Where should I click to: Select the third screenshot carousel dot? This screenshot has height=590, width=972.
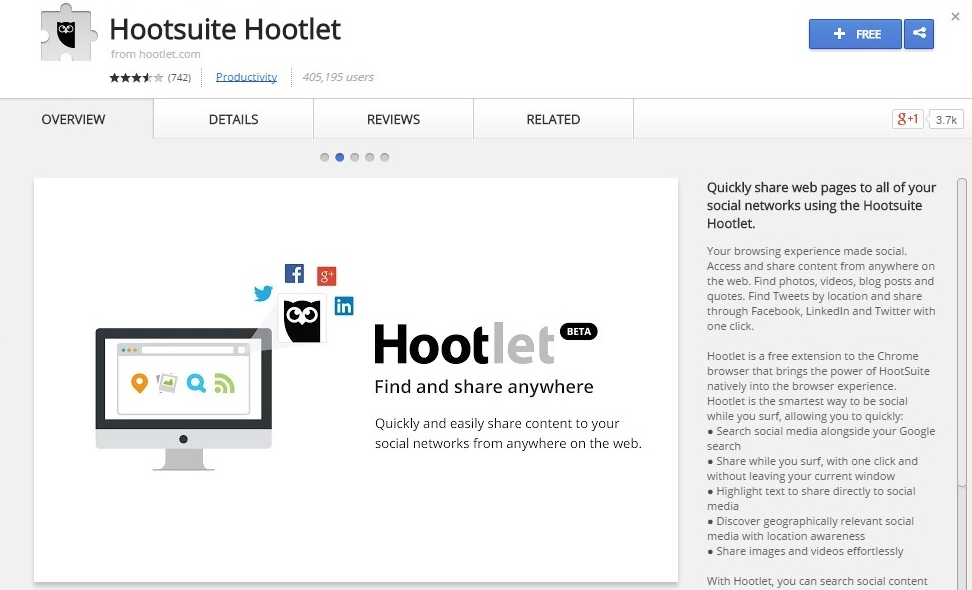click(x=355, y=157)
